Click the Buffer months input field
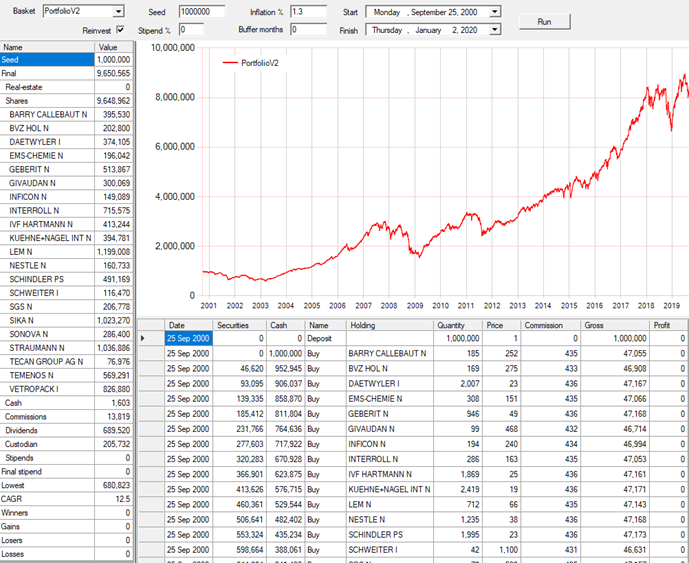Image resolution: width=689 pixels, height=563 pixels. click(x=308, y=30)
